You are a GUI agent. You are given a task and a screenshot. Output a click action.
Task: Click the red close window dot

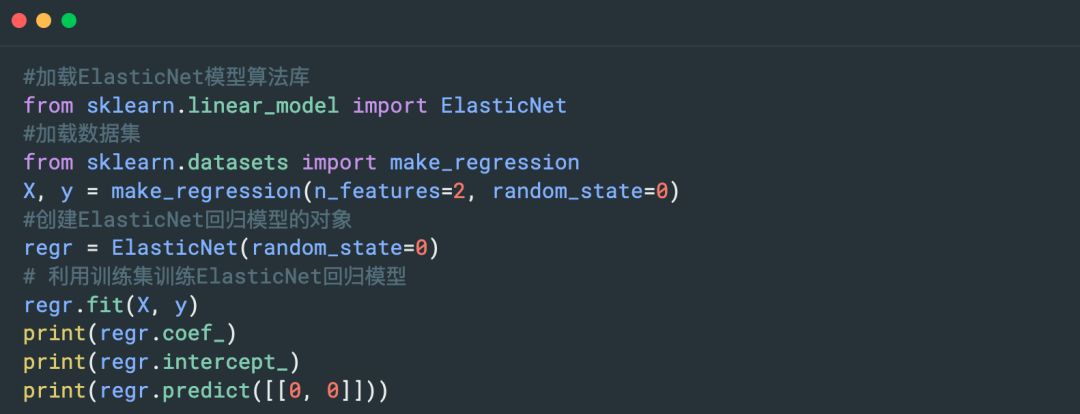[19, 21]
